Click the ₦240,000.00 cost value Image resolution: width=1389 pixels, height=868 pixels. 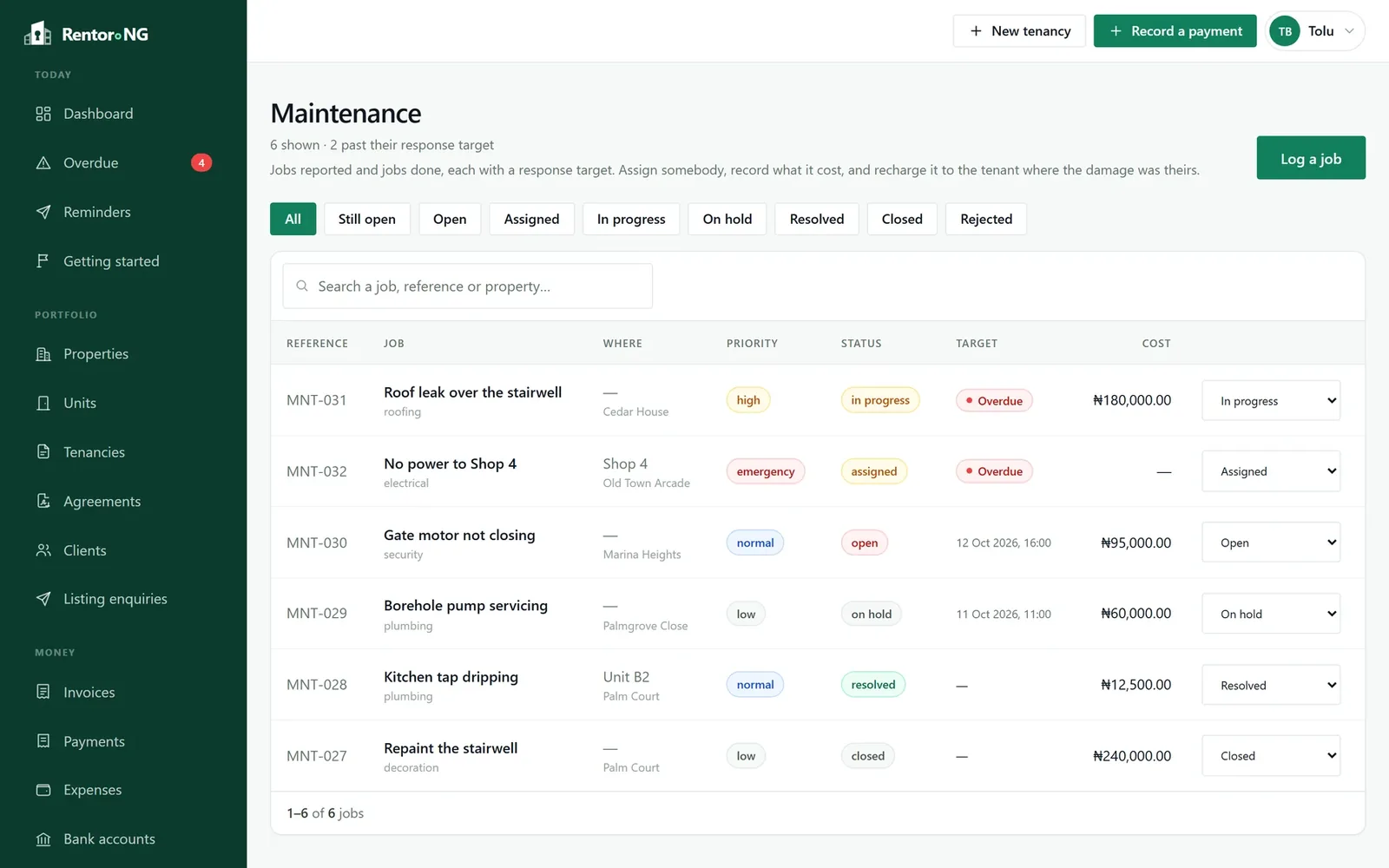pos(1132,756)
